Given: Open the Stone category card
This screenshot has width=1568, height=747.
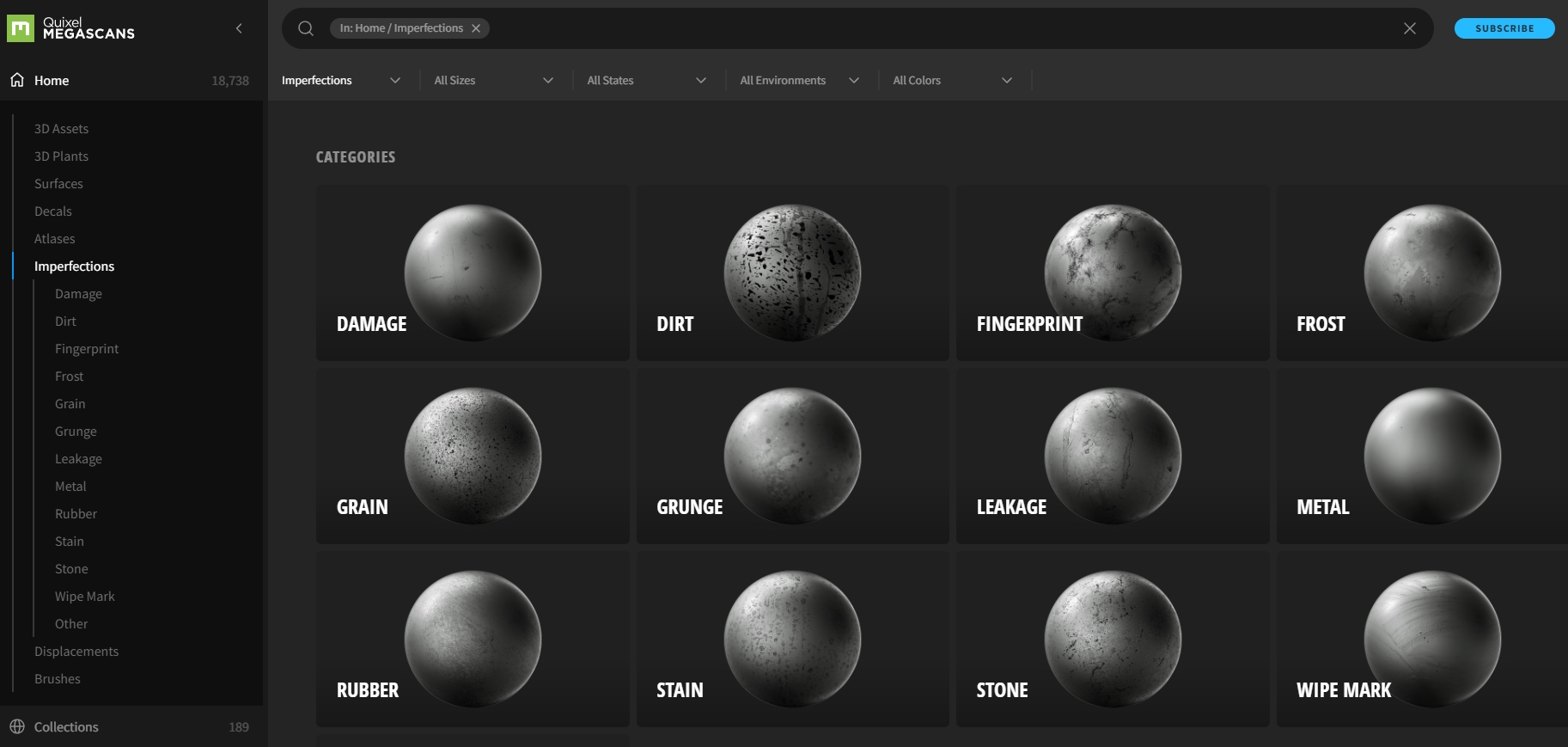Looking at the screenshot, I should coord(1113,639).
